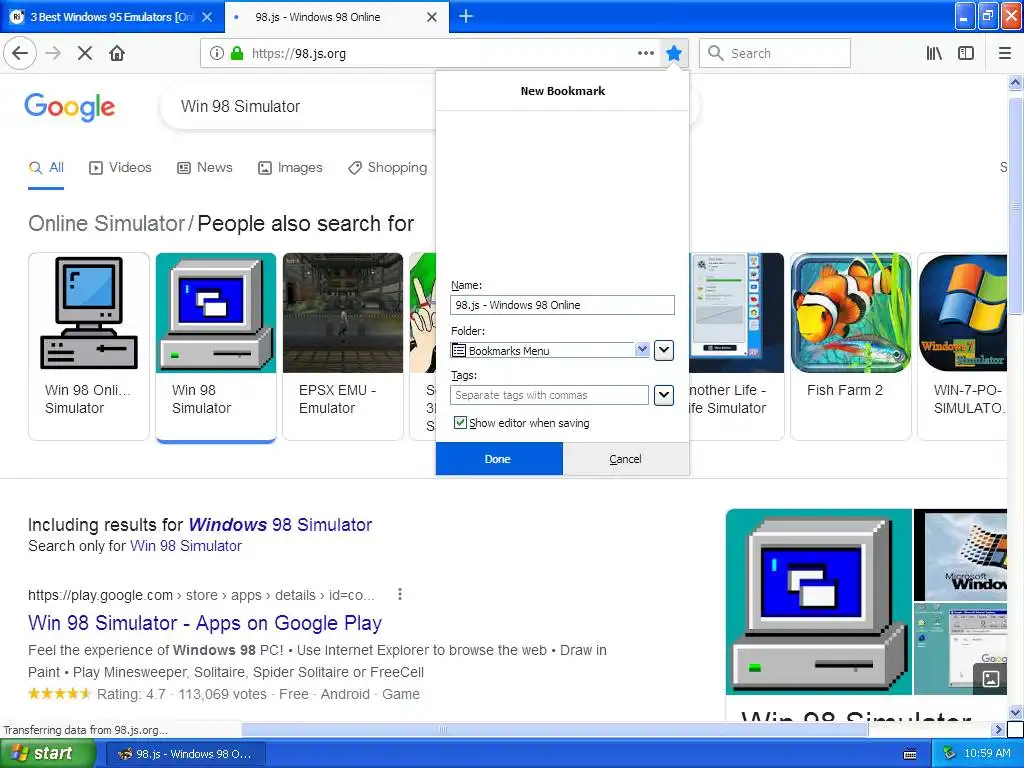Click the Google search query field
The image size is (1024, 768).
pyautogui.click(x=297, y=106)
